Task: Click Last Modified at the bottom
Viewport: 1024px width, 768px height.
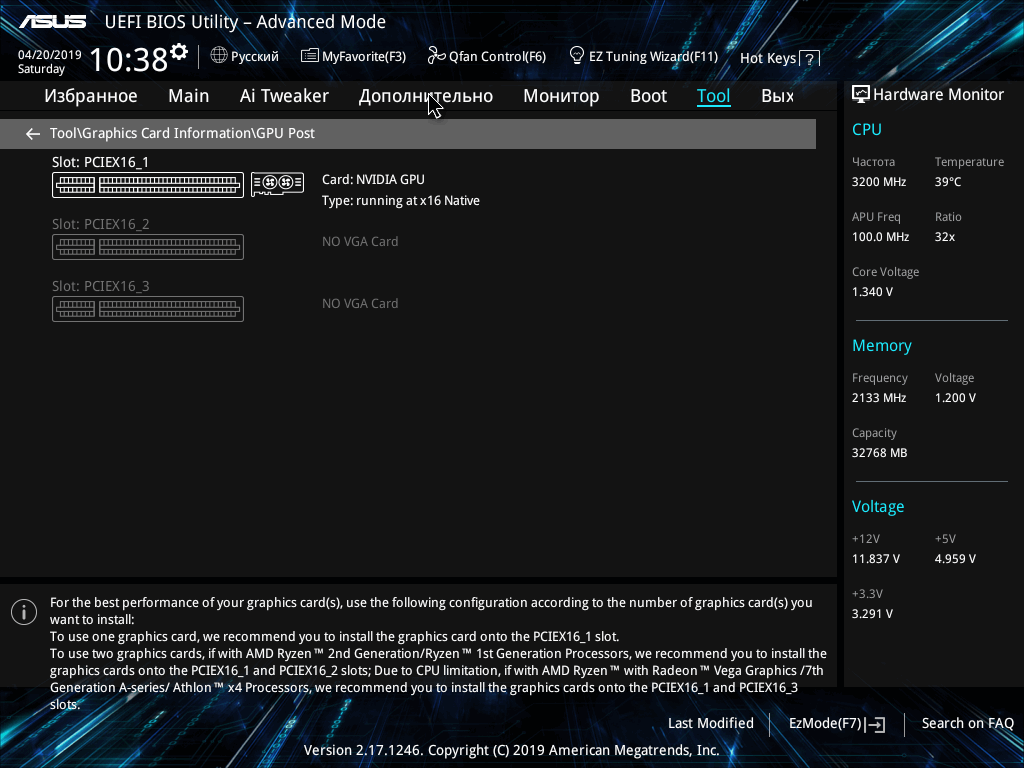Action: [x=711, y=724]
